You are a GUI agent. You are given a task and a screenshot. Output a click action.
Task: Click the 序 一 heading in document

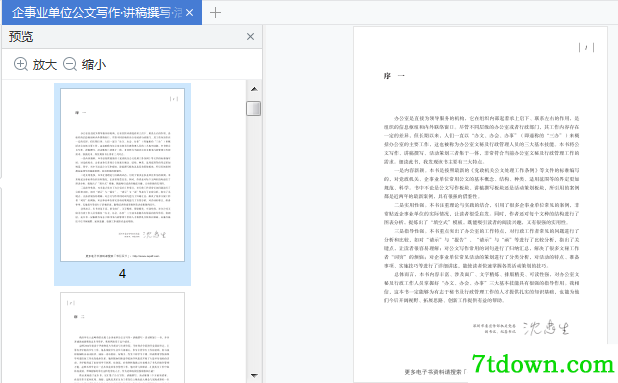[x=394, y=76]
